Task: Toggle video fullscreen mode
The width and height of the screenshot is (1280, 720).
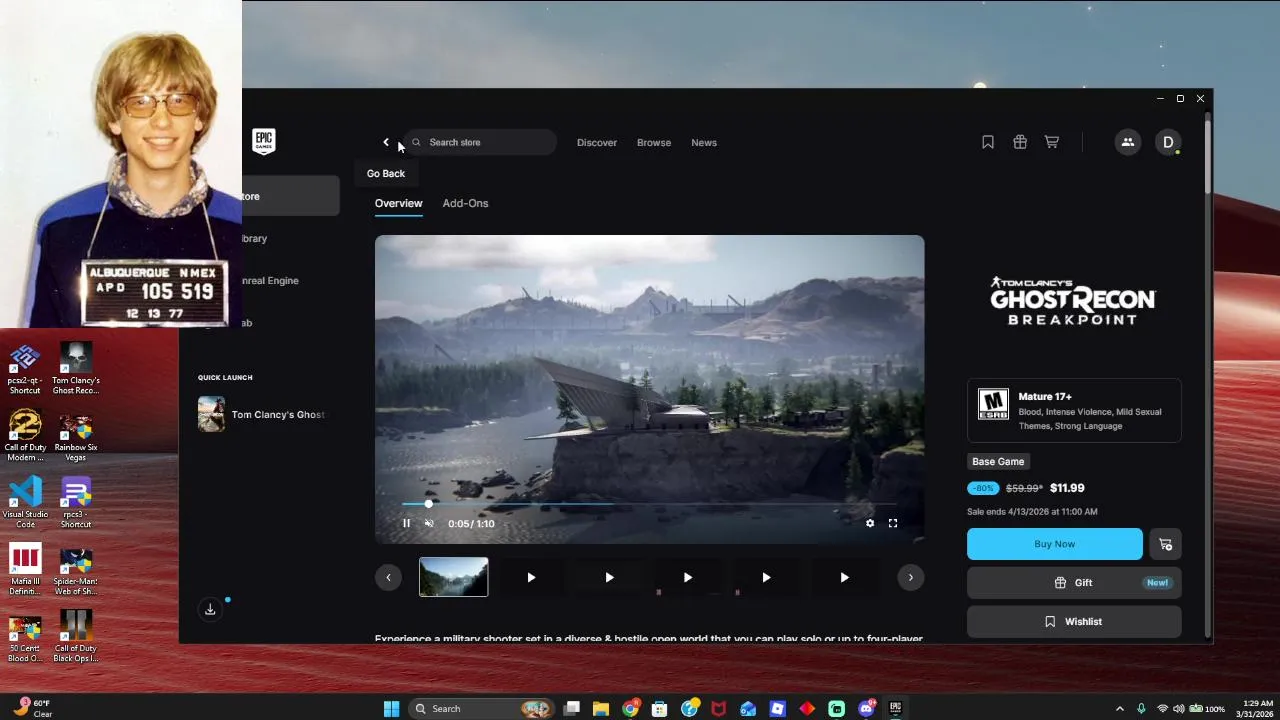Action: [x=893, y=523]
